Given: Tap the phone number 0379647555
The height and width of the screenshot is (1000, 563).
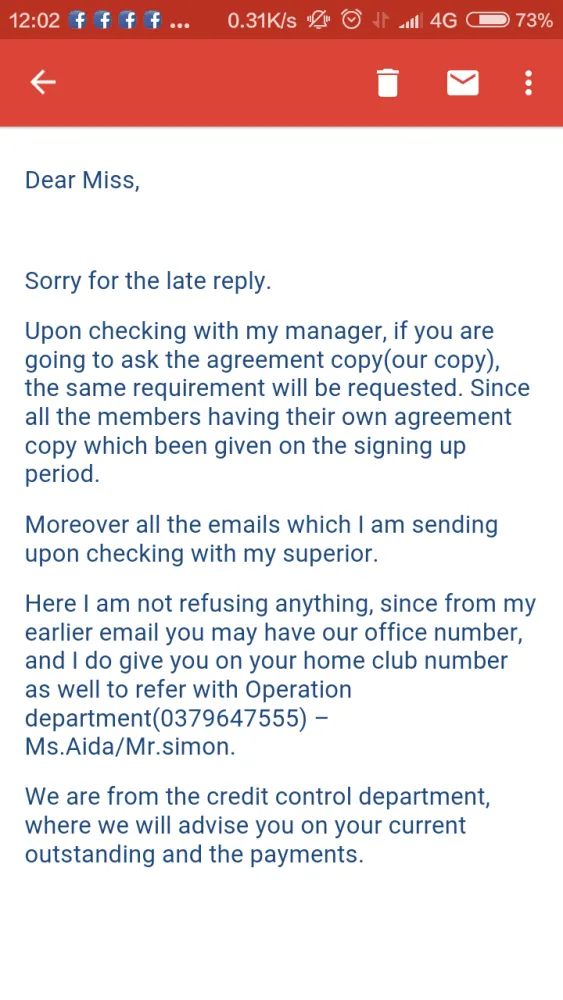Looking at the screenshot, I should 230,718.
